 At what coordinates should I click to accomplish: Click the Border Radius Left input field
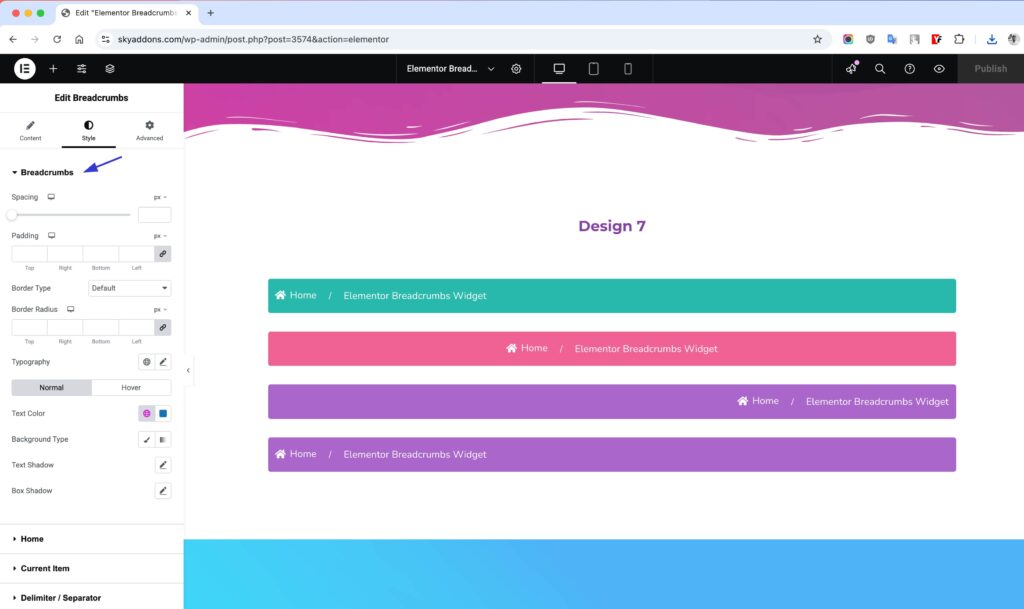[x=136, y=327]
